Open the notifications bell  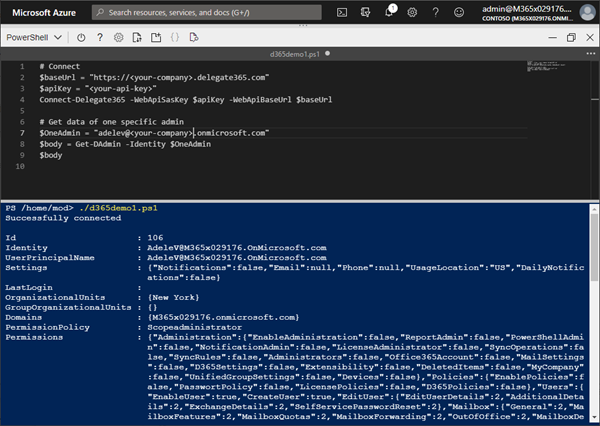click(389, 12)
